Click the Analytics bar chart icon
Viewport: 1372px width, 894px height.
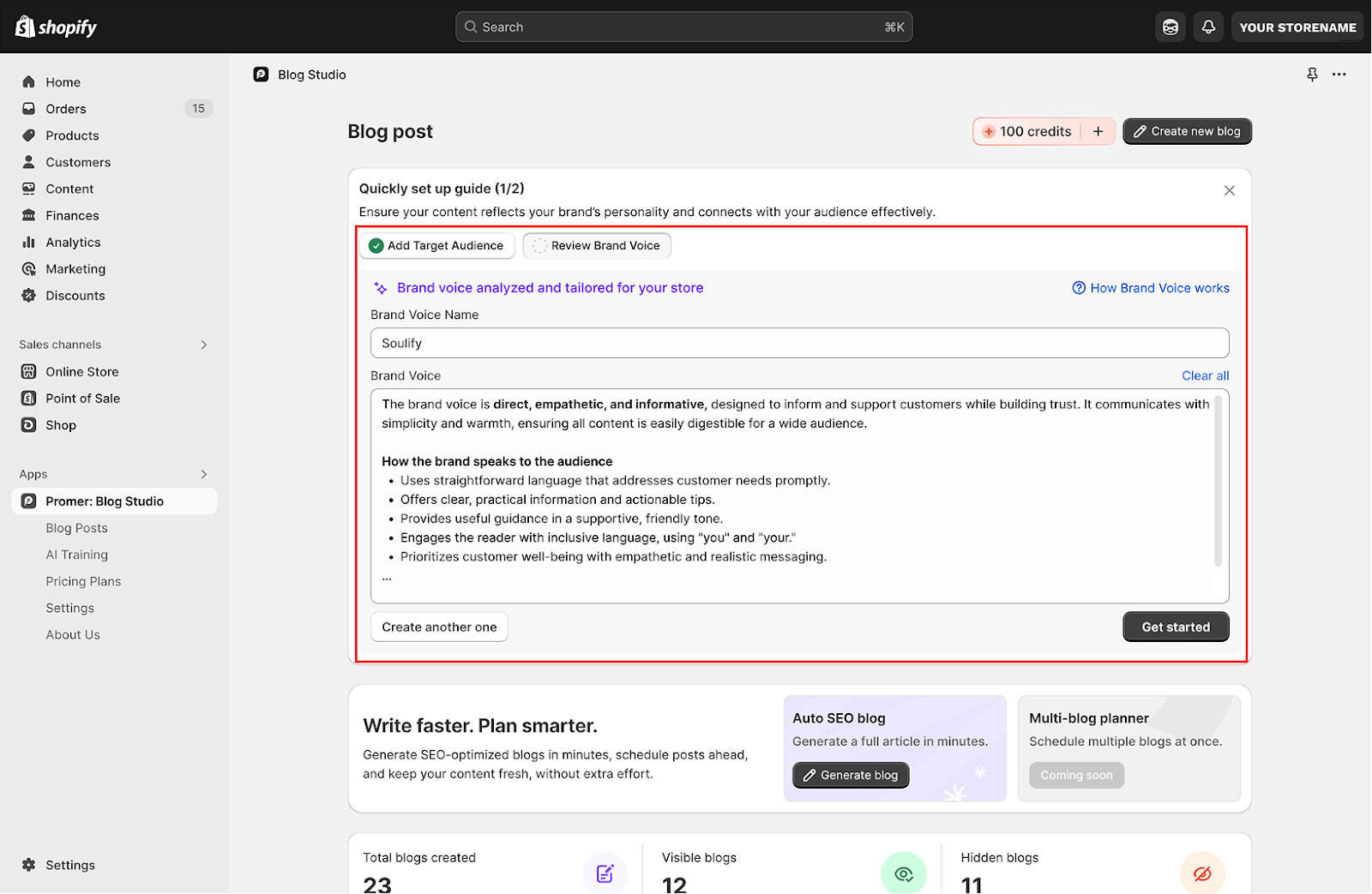[29, 243]
